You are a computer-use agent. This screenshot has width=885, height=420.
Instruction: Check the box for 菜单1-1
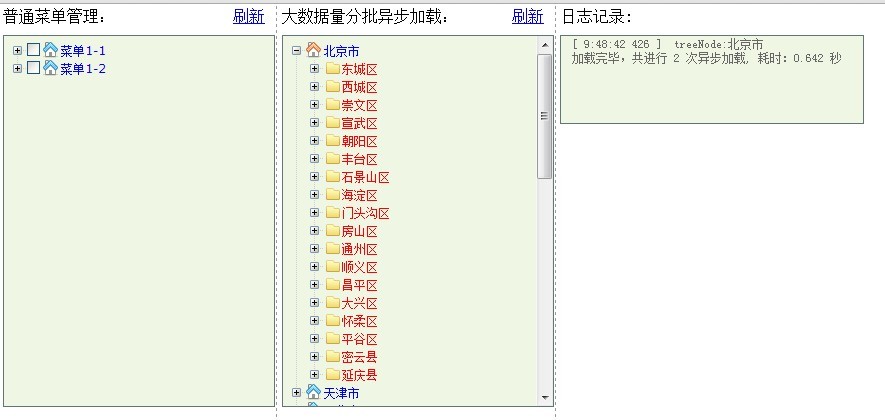pyautogui.click(x=33, y=50)
